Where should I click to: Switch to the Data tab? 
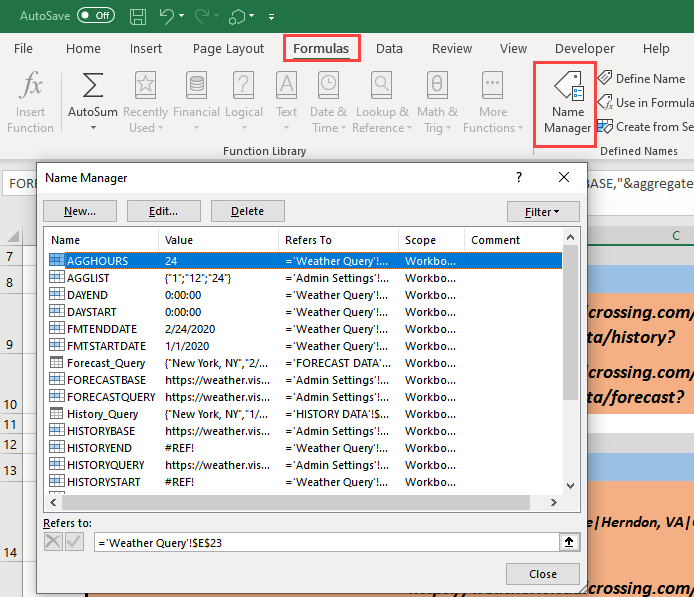coord(389,48)
